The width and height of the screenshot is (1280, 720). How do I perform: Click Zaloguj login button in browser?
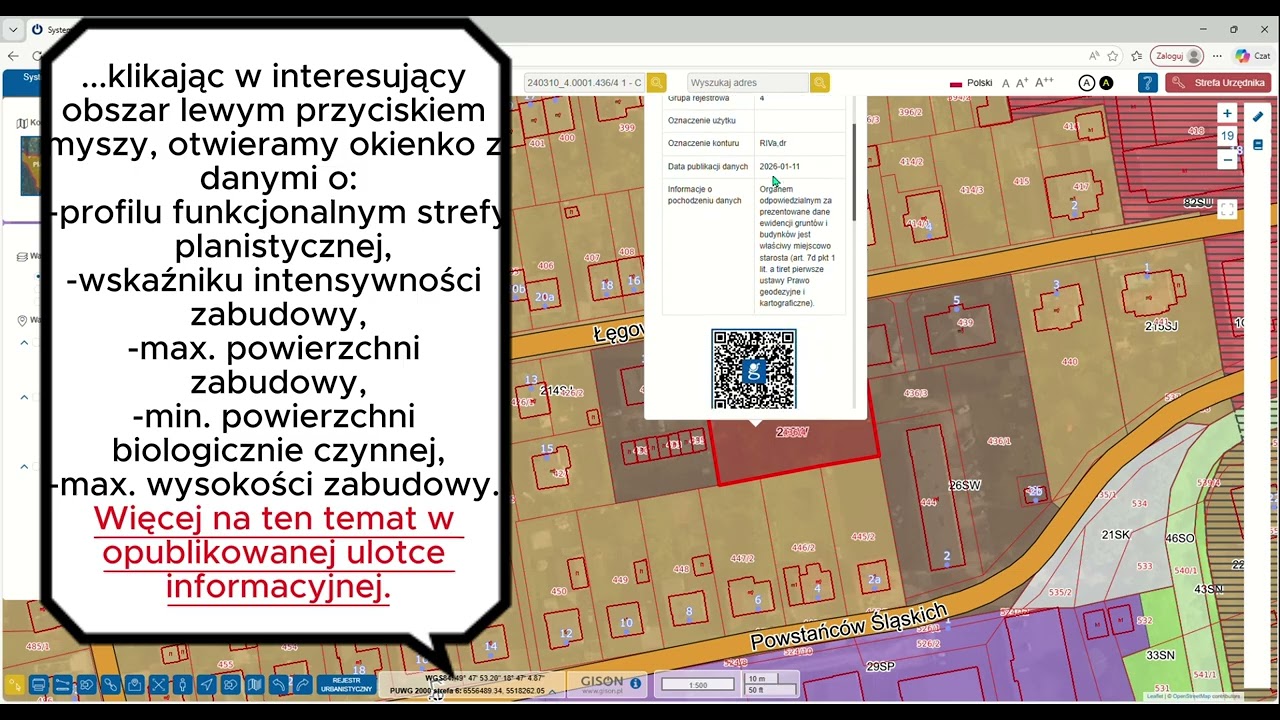[x=1176, y=56]
